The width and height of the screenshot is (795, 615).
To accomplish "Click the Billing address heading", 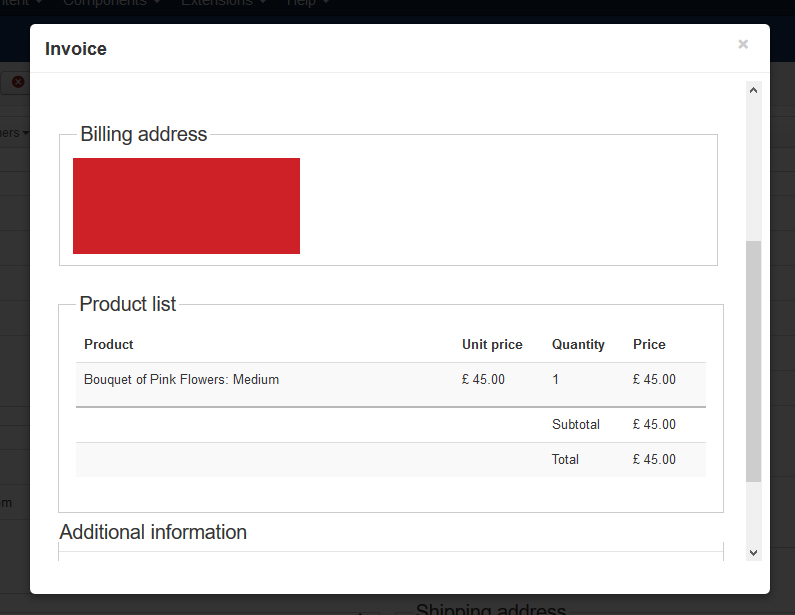I will (144, 134).
